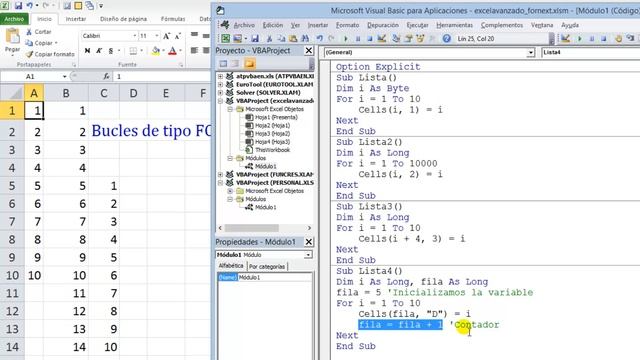The width and height of the screenshot is (640, 360).
Task: Click the Find binoculars icon in VBA toolbar
Action: 305,38
